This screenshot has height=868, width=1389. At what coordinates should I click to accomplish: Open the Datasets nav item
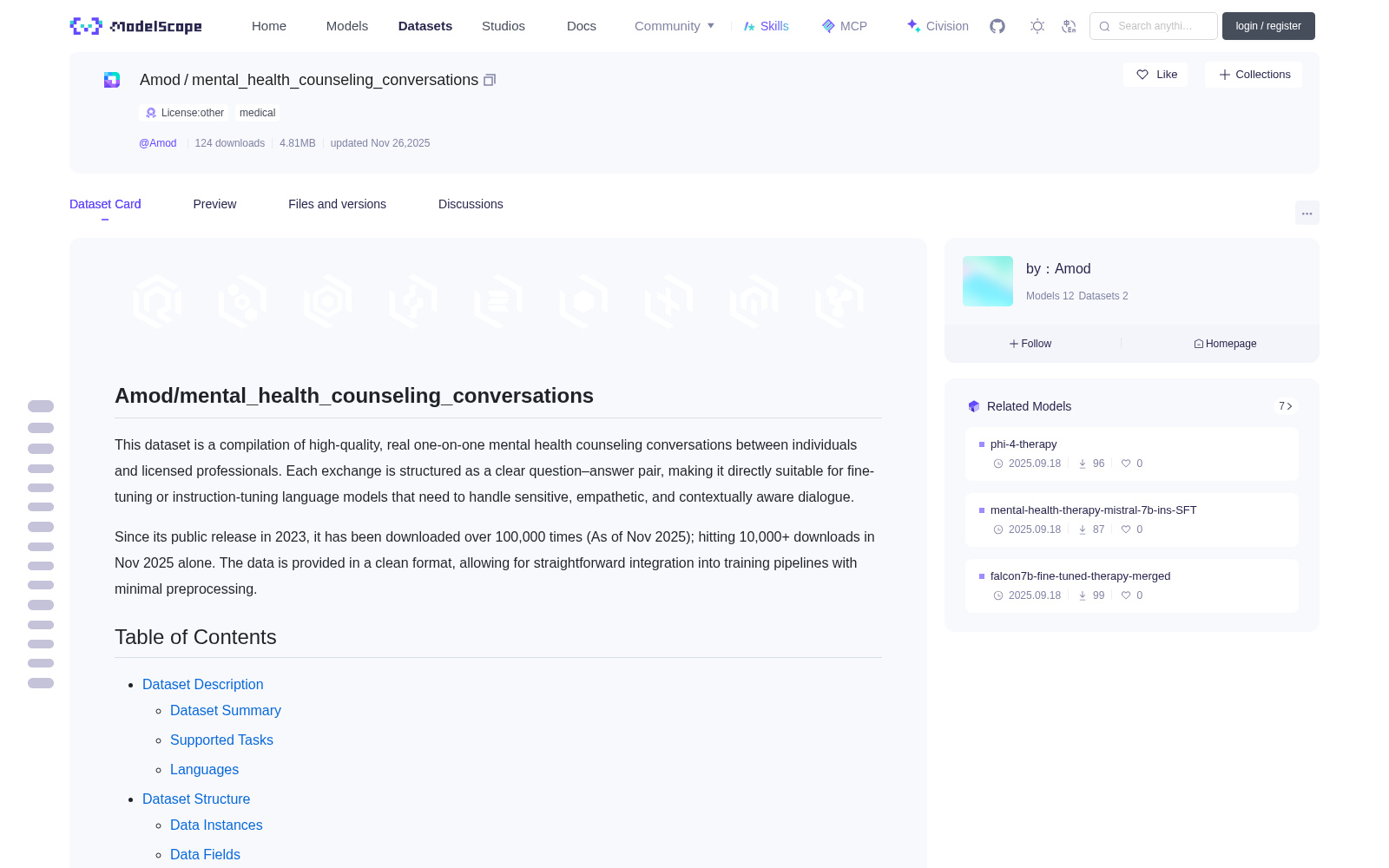pos(425,26)
